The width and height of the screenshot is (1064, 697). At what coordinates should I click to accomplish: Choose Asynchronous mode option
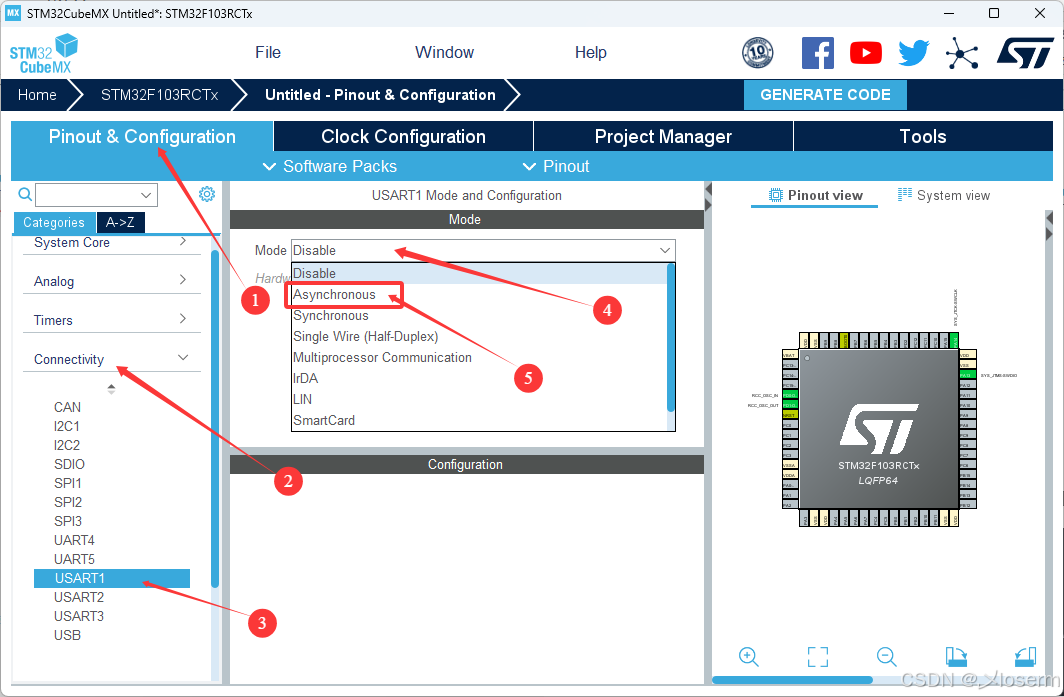pos(480,295)
